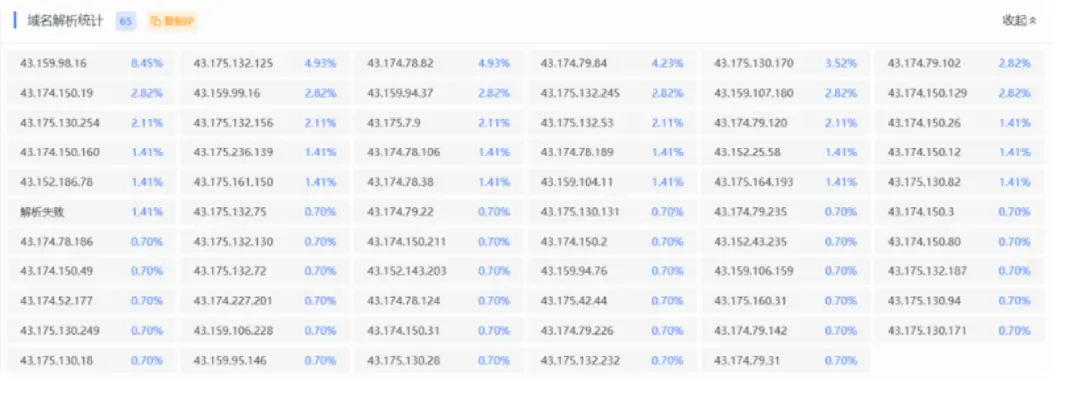The image size is (1069, 394).
Task: Select IP 43.174.150.160
Action: pyautogui.click(x=60, y=153)
